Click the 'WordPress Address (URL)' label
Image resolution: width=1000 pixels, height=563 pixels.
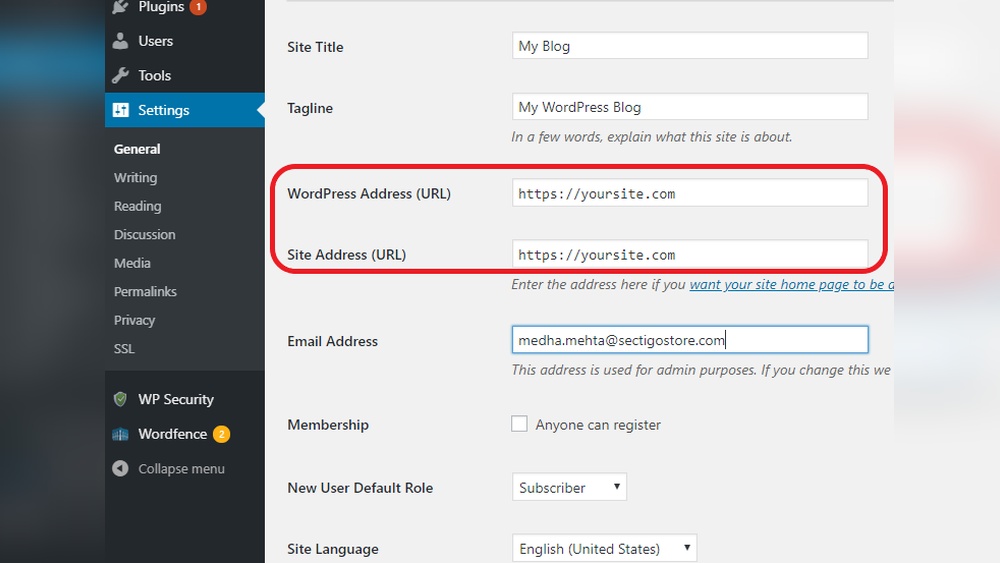coord(369,194)
